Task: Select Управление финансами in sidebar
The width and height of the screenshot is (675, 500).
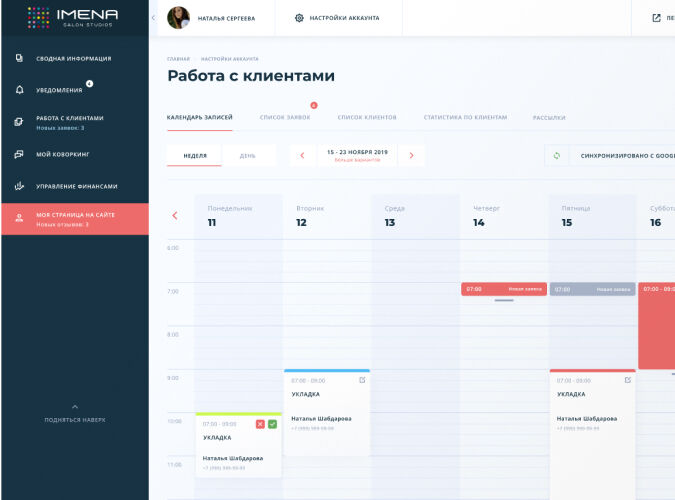Action: [x=77, y=186]
